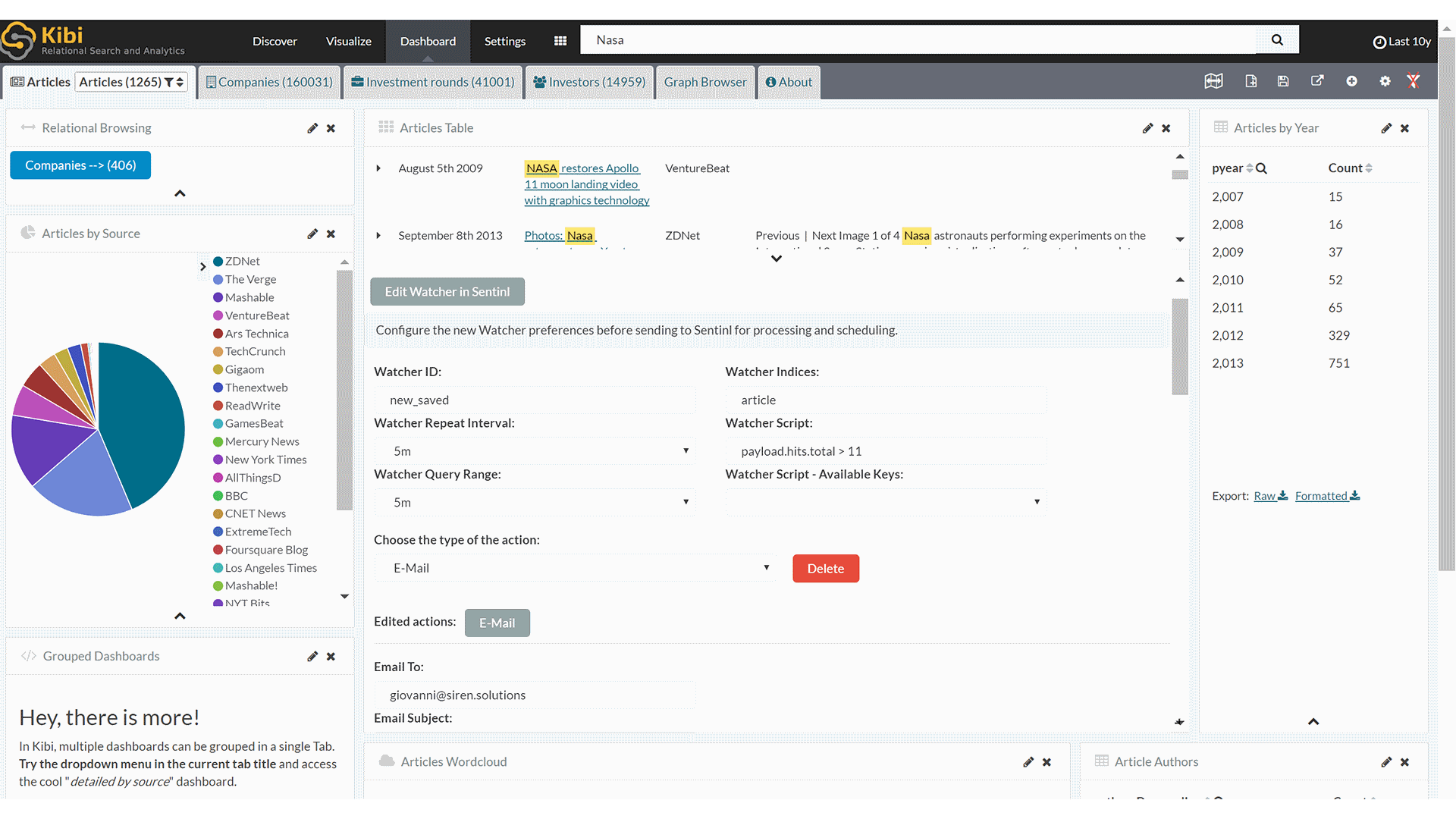The height and width of the screenshot is (819, 1456).
Task: Toggle Ars Technica legend entry
Action: coord(251,334)
